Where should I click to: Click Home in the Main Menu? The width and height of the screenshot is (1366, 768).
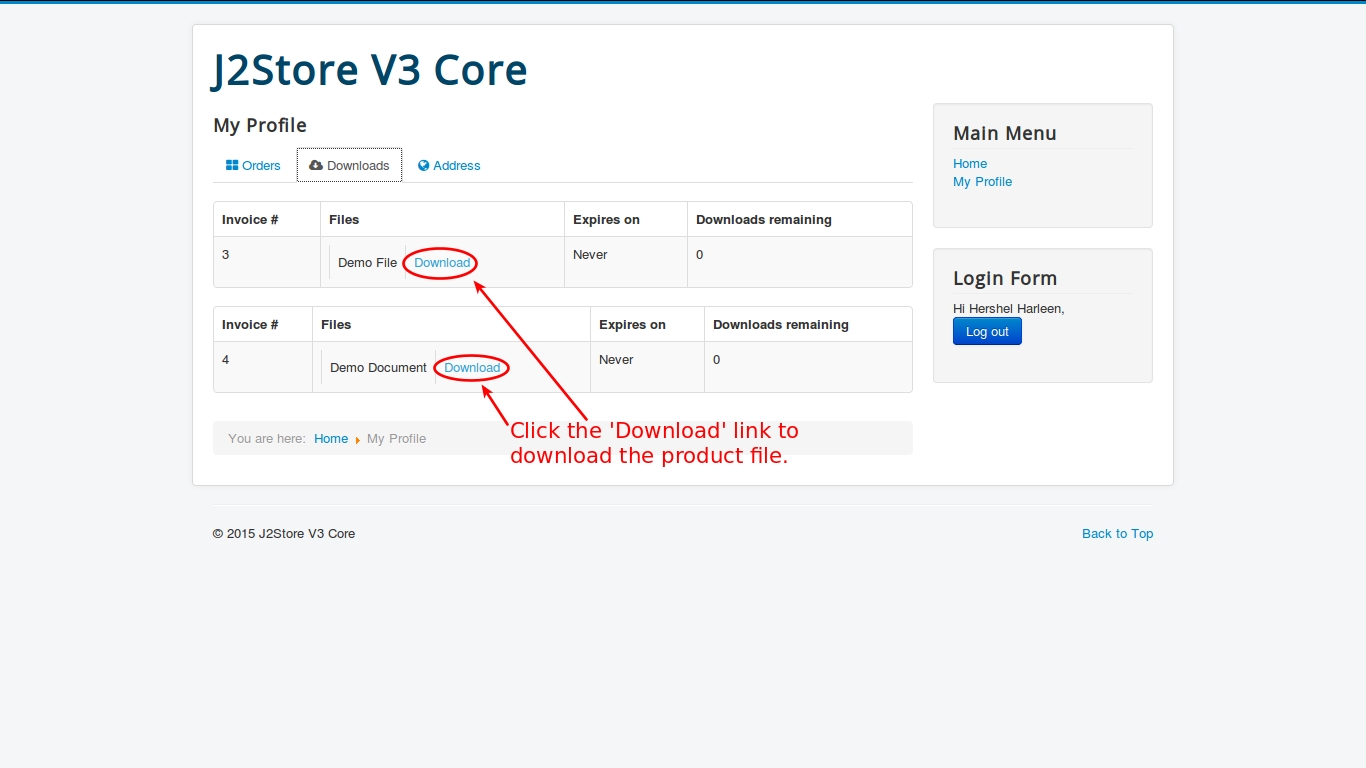(970, 164)
